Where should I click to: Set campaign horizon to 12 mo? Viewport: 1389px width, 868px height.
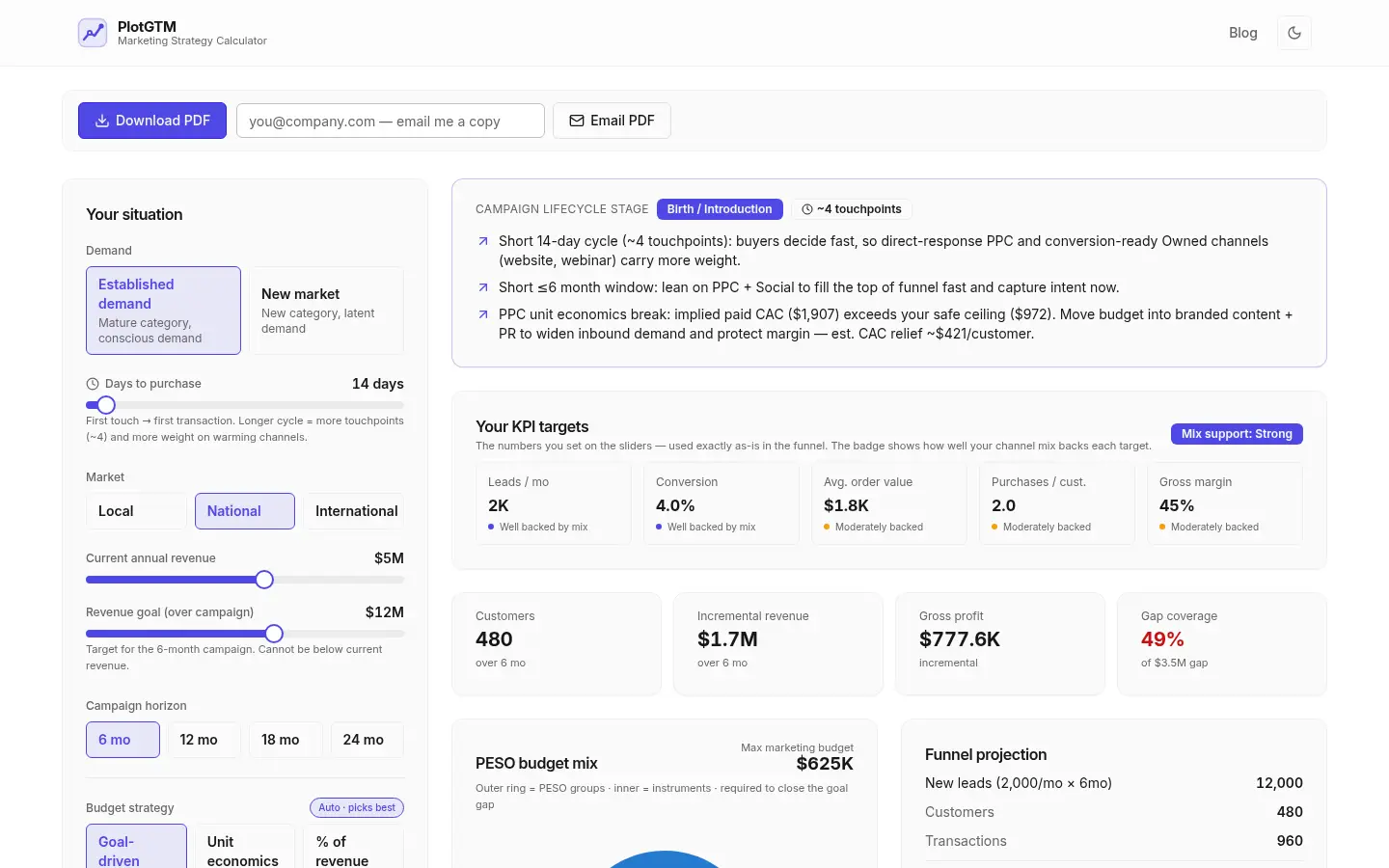204,740
